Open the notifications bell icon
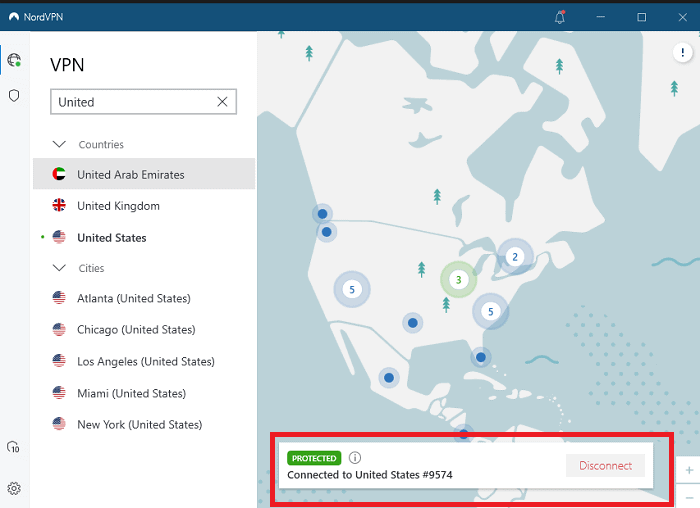This screenshot has width=700, height=508. (x=559, y=17)
